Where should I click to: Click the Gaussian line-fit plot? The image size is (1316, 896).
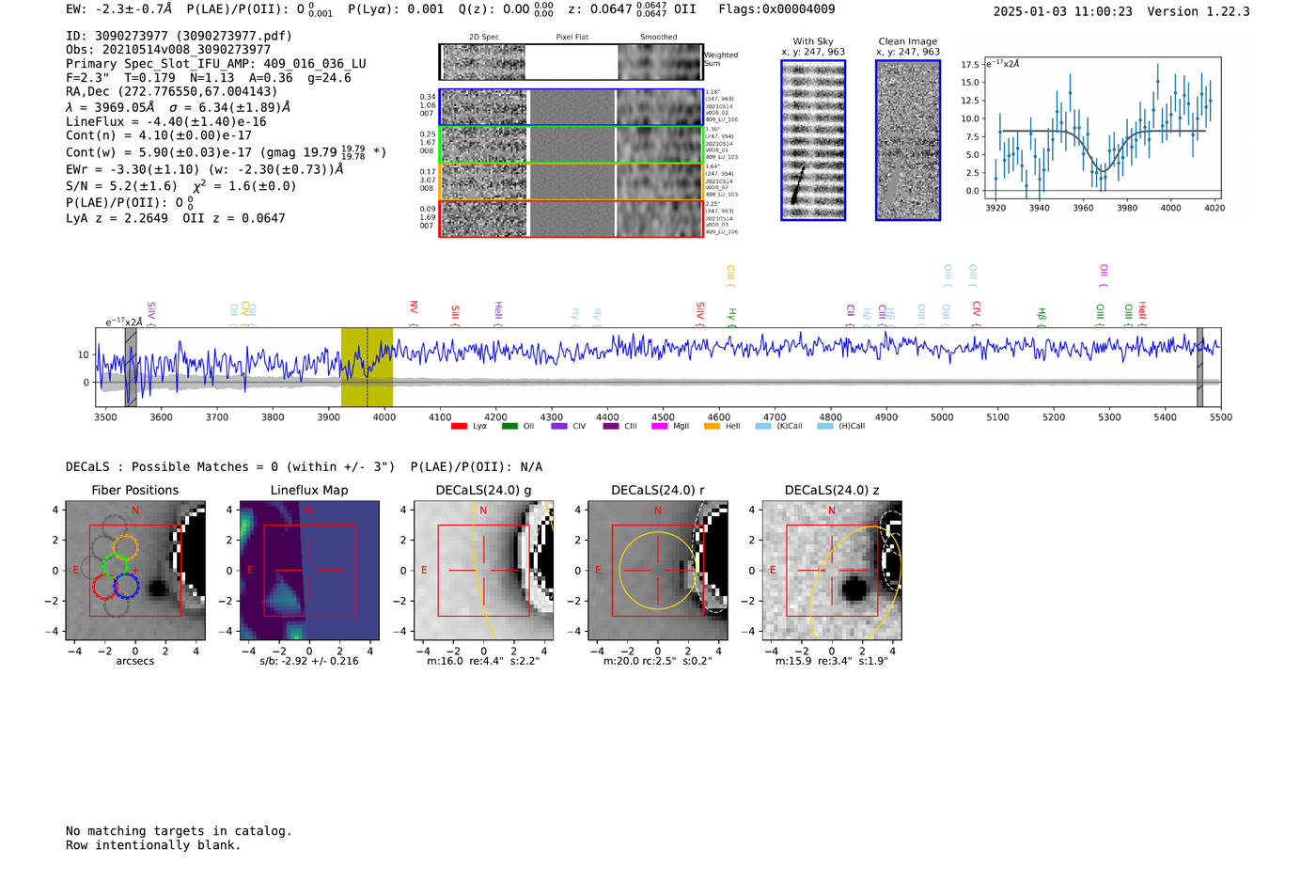click(x=1104, y=129)
